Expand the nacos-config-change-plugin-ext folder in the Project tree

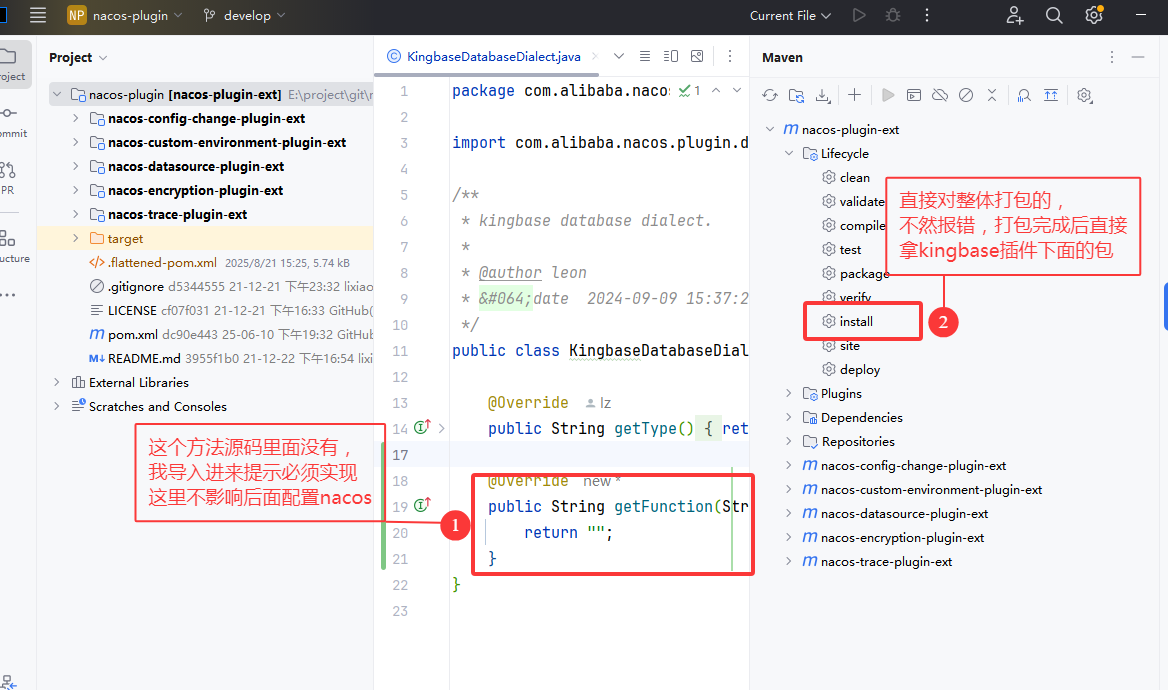[75, 118]
